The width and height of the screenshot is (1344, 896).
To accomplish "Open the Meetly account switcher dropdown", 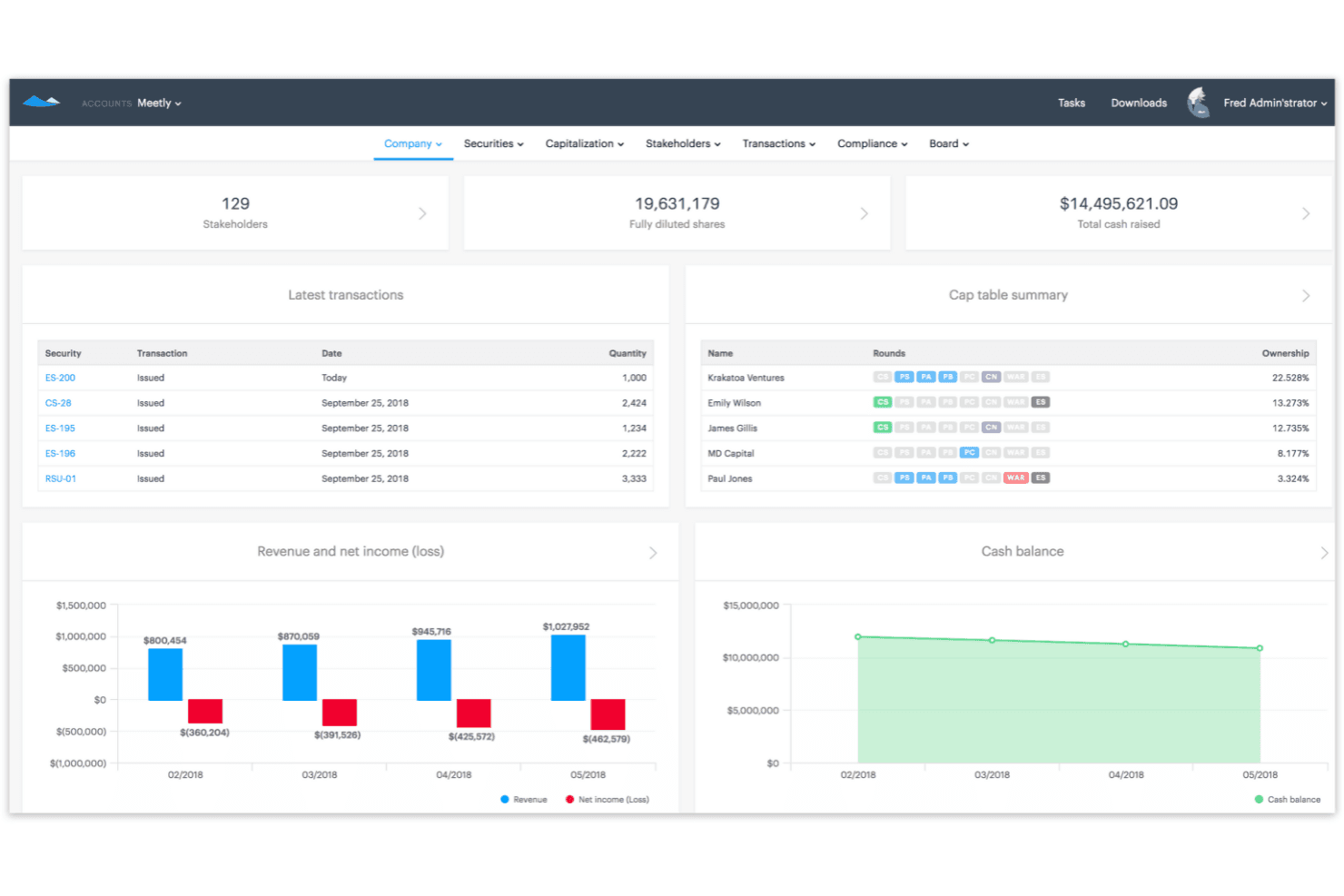I will pyautogui.click(x=159, y=103).
